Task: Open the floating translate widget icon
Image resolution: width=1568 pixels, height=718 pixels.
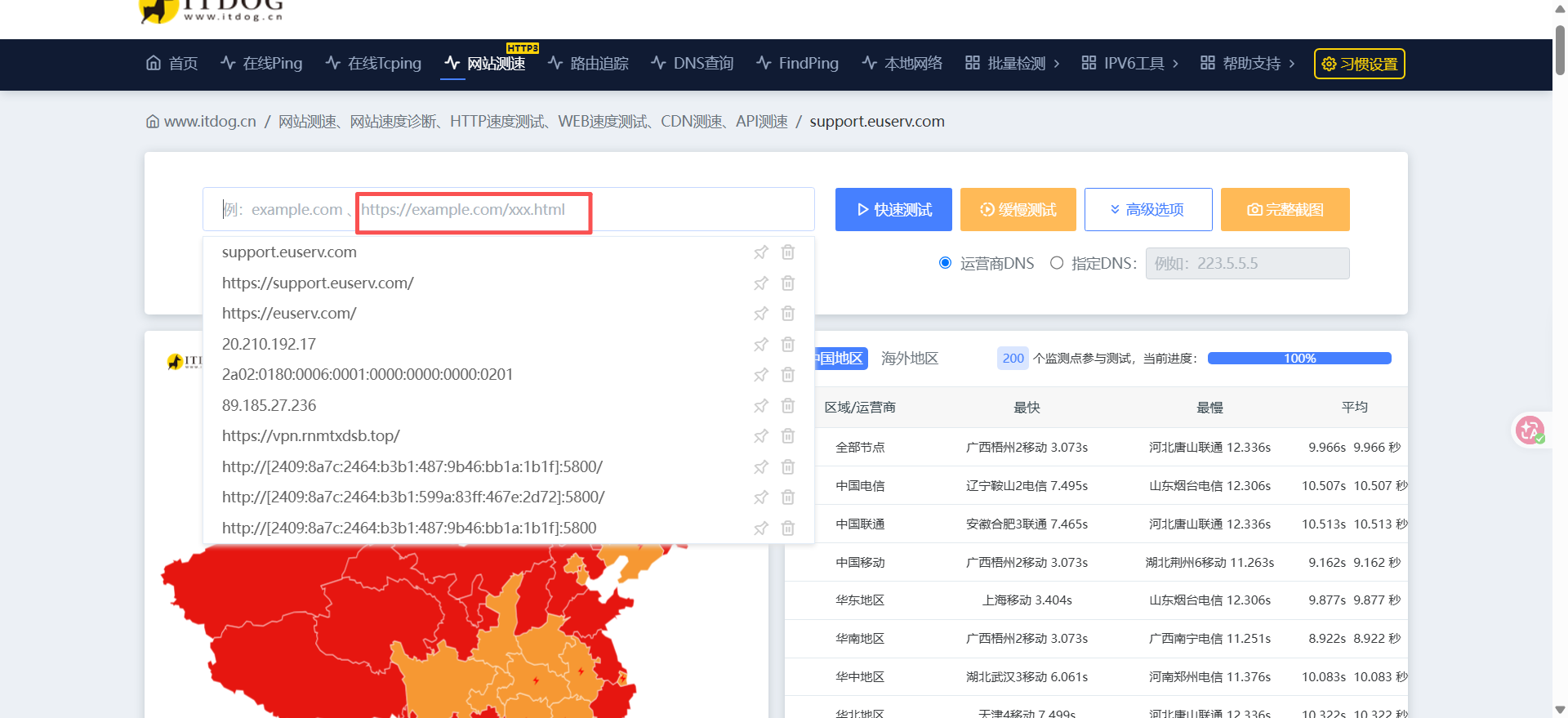Action: tap(1530, 430)
